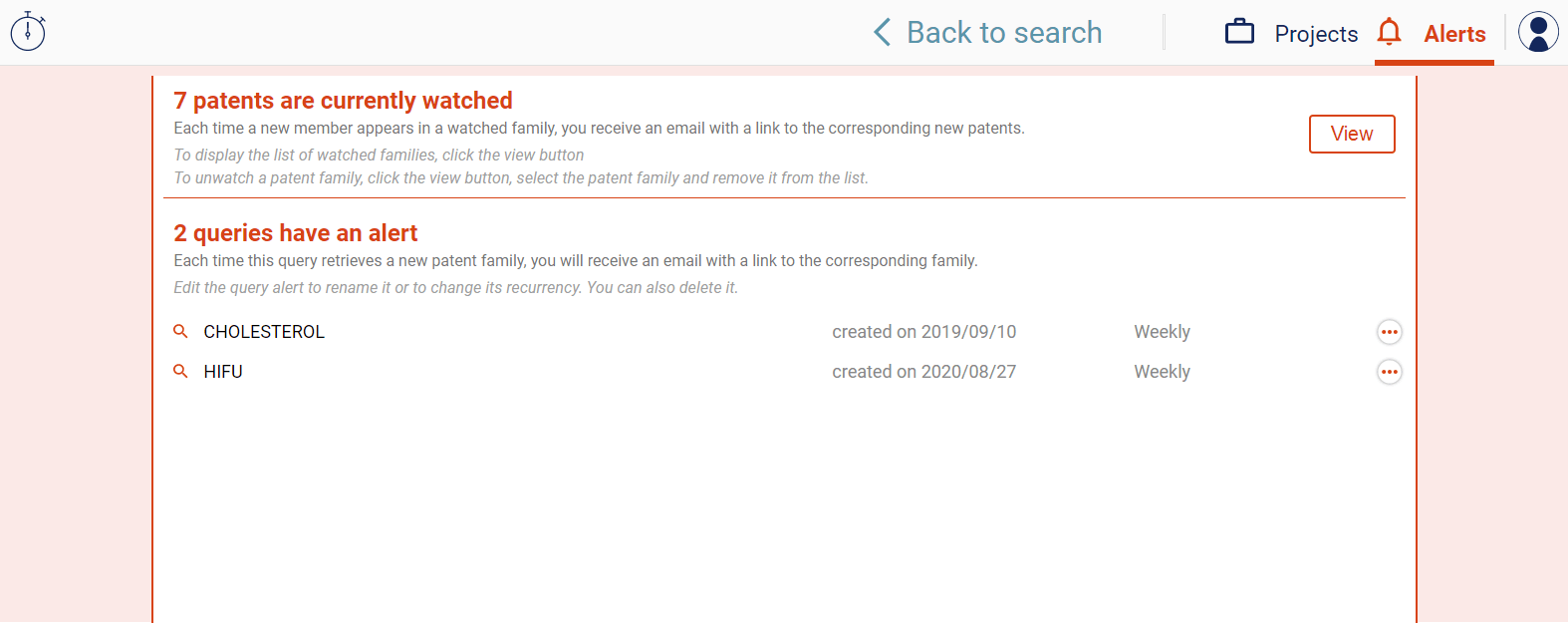Screen dimensions: 1568x623
Task: Open the CHOLESTEROL query alert
Action: pos(264,332)
